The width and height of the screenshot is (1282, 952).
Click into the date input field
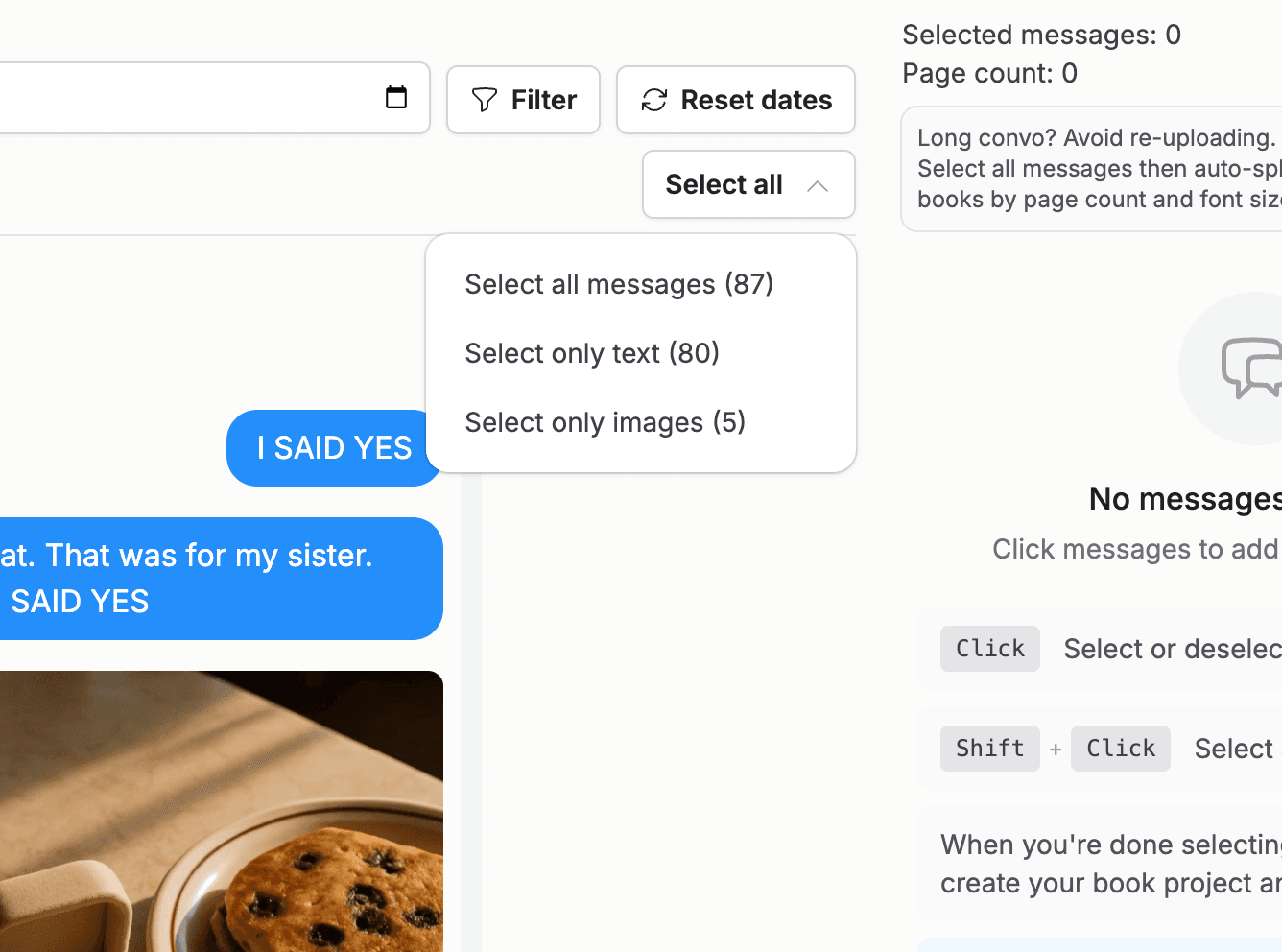[x=215, y=98]
